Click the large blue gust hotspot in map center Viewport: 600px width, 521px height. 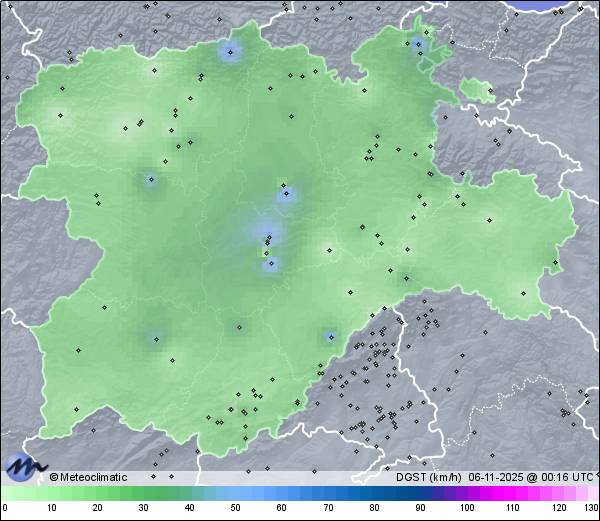(x=267, y=236)
